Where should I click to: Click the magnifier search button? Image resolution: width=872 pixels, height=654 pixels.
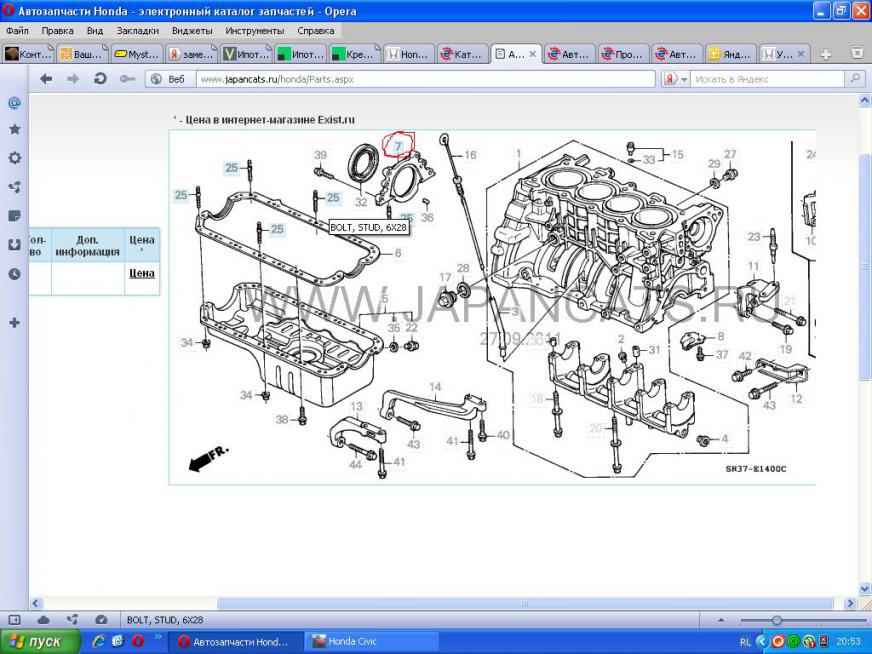pyautogui.click(x=855, y=79)
